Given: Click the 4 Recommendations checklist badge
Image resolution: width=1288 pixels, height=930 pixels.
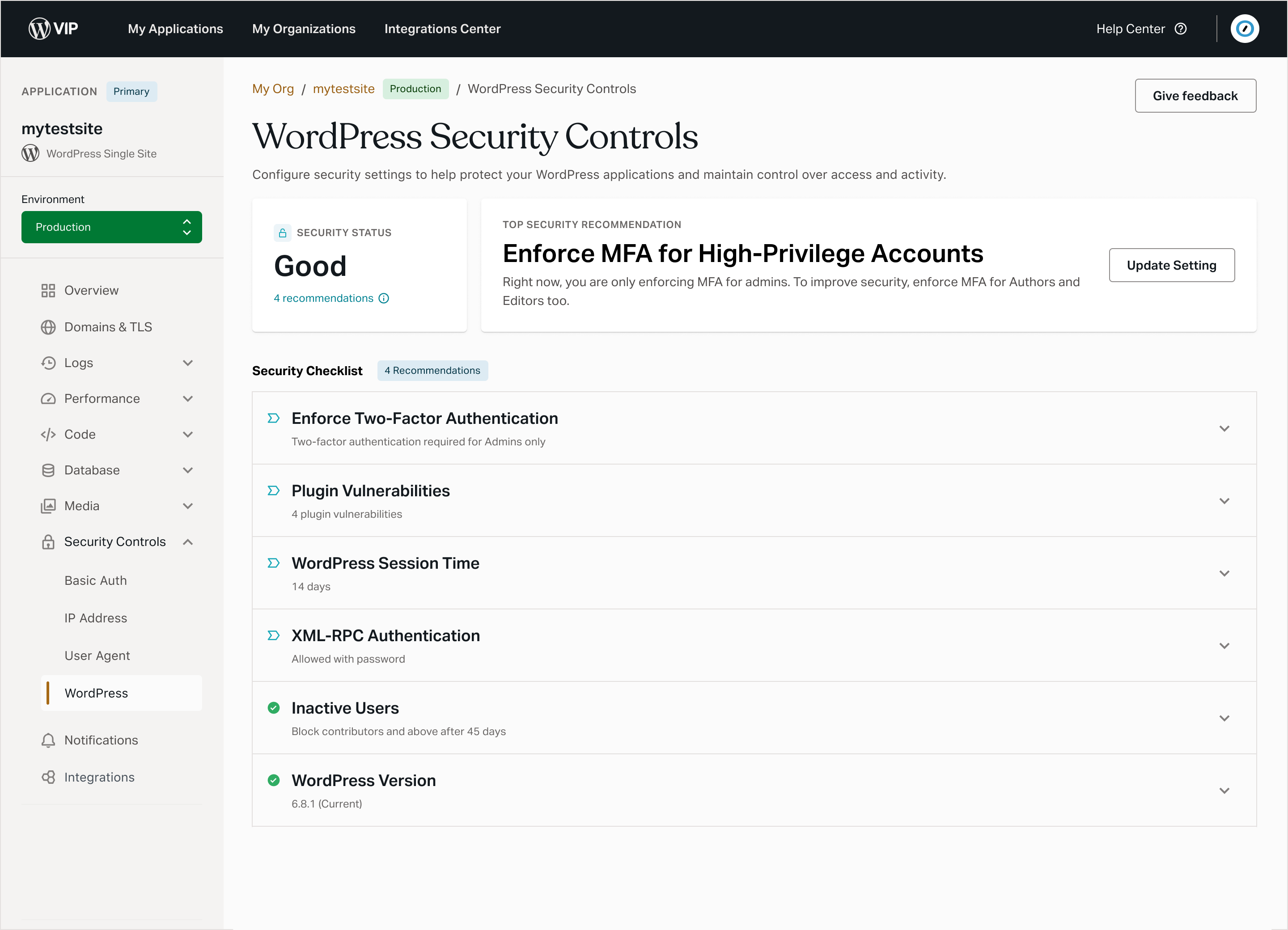Looking at the screenshot, I should (x=432, y=370).
